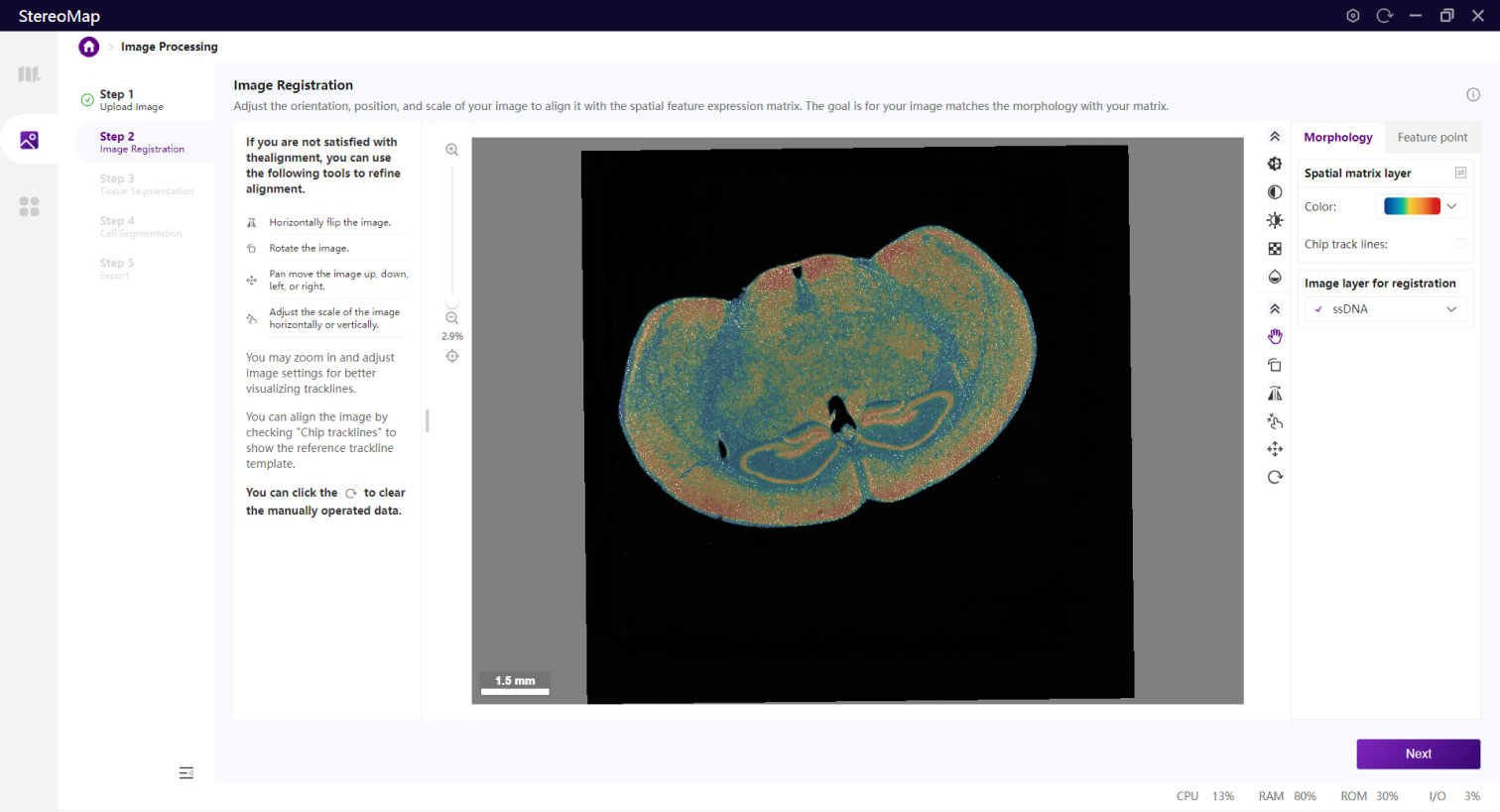Image resolution: width=1500 pixels, height=812 pixels.
Task: Select the Morphology tab
Action: [x=1337, y=138]
